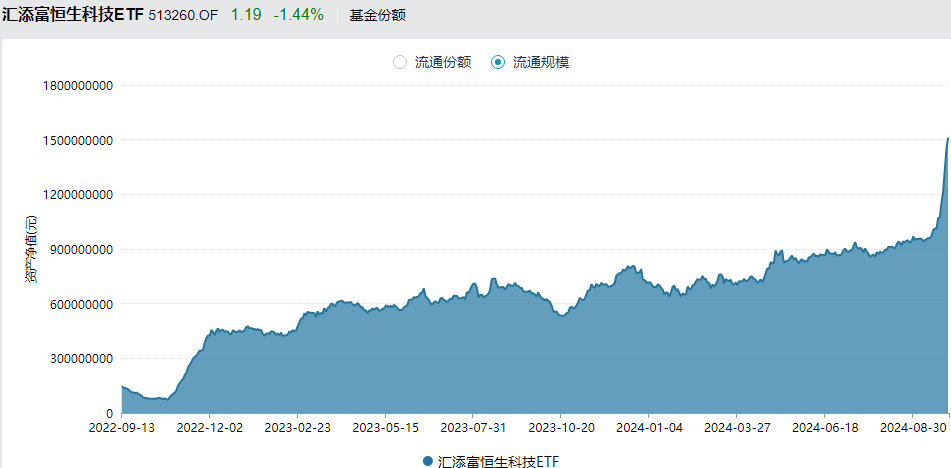Click the 资产净值(元) y-axis title
This screenshot has height=468, width=951.
[x=31, y=249]
